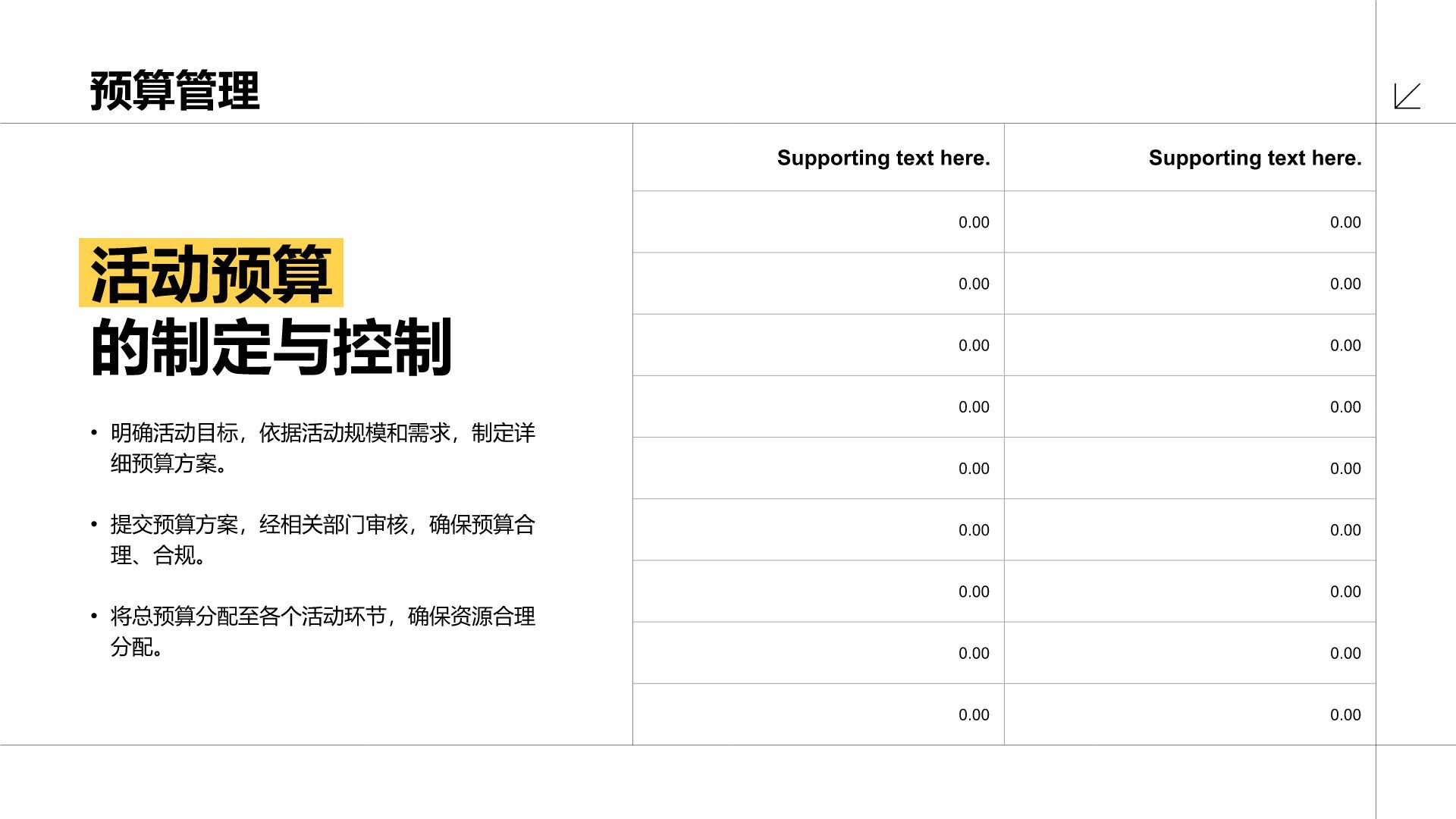Click the left Supporting text here header

tap(882, 158)
